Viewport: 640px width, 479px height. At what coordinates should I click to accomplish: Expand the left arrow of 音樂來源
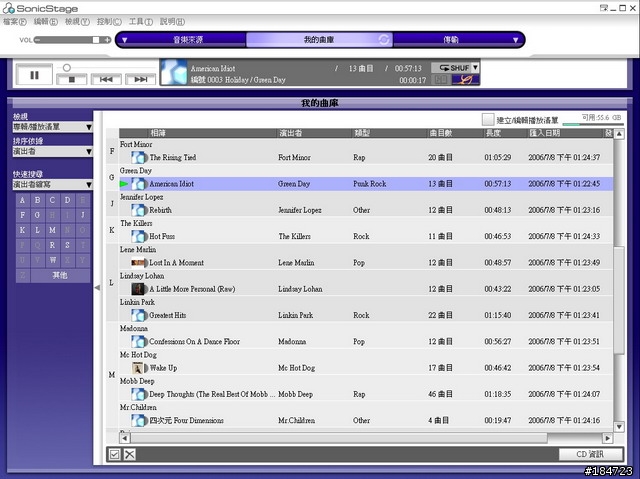tap(124, 40)
